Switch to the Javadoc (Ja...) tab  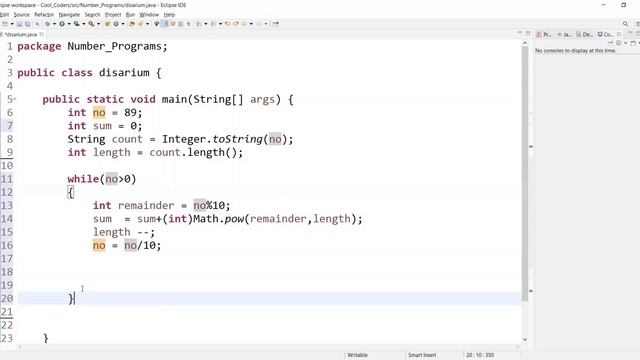pos(564,35)
